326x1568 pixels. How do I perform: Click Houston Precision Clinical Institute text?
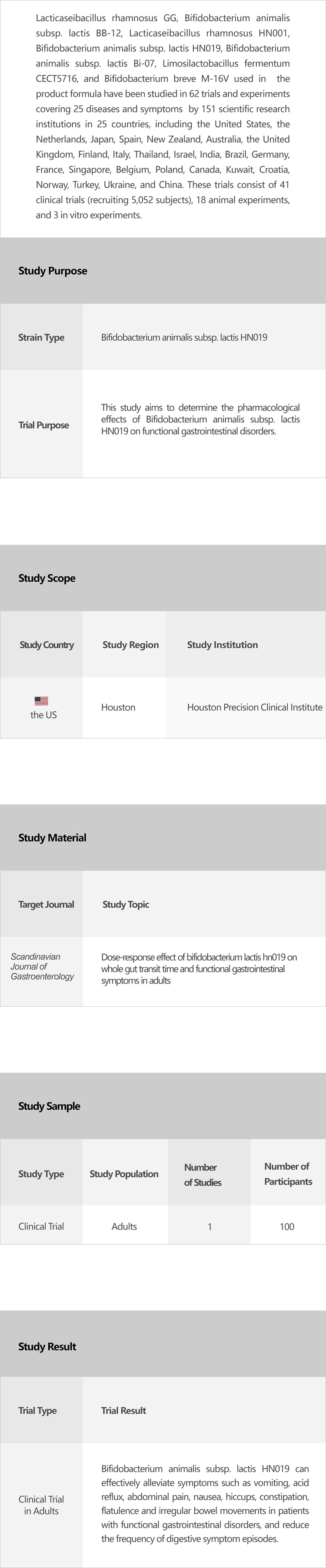pyautogui.click(x=254, y=707)
